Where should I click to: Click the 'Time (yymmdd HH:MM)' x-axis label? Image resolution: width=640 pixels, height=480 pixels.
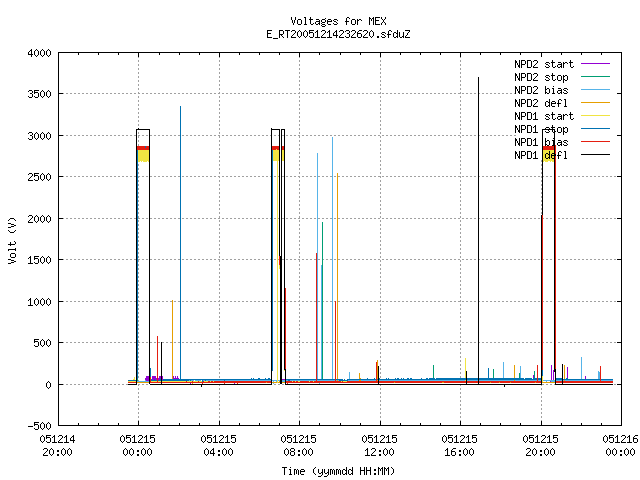[x=338, y=471]
